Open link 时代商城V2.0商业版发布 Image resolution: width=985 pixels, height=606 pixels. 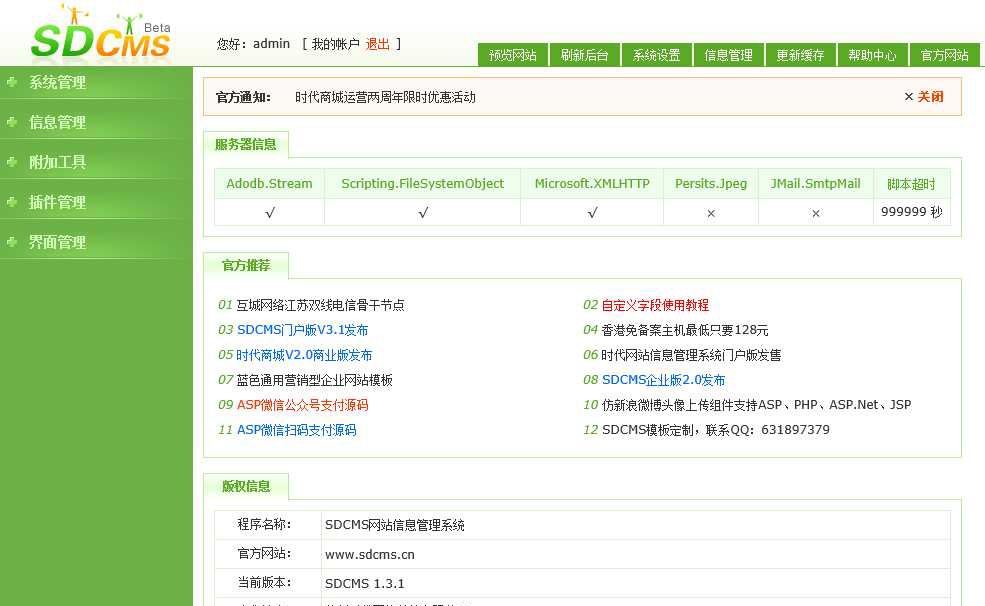[x=304, y=355]
